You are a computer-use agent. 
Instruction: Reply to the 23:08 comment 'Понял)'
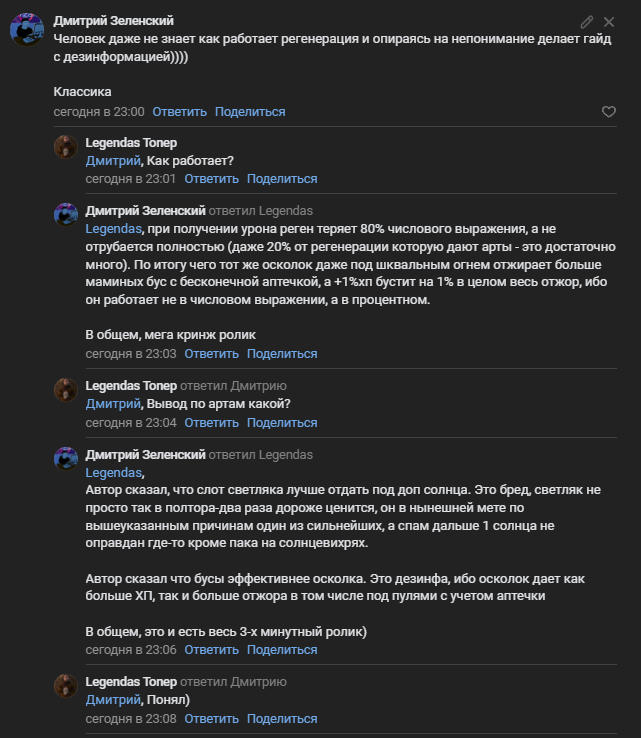[x=212, y=719]
